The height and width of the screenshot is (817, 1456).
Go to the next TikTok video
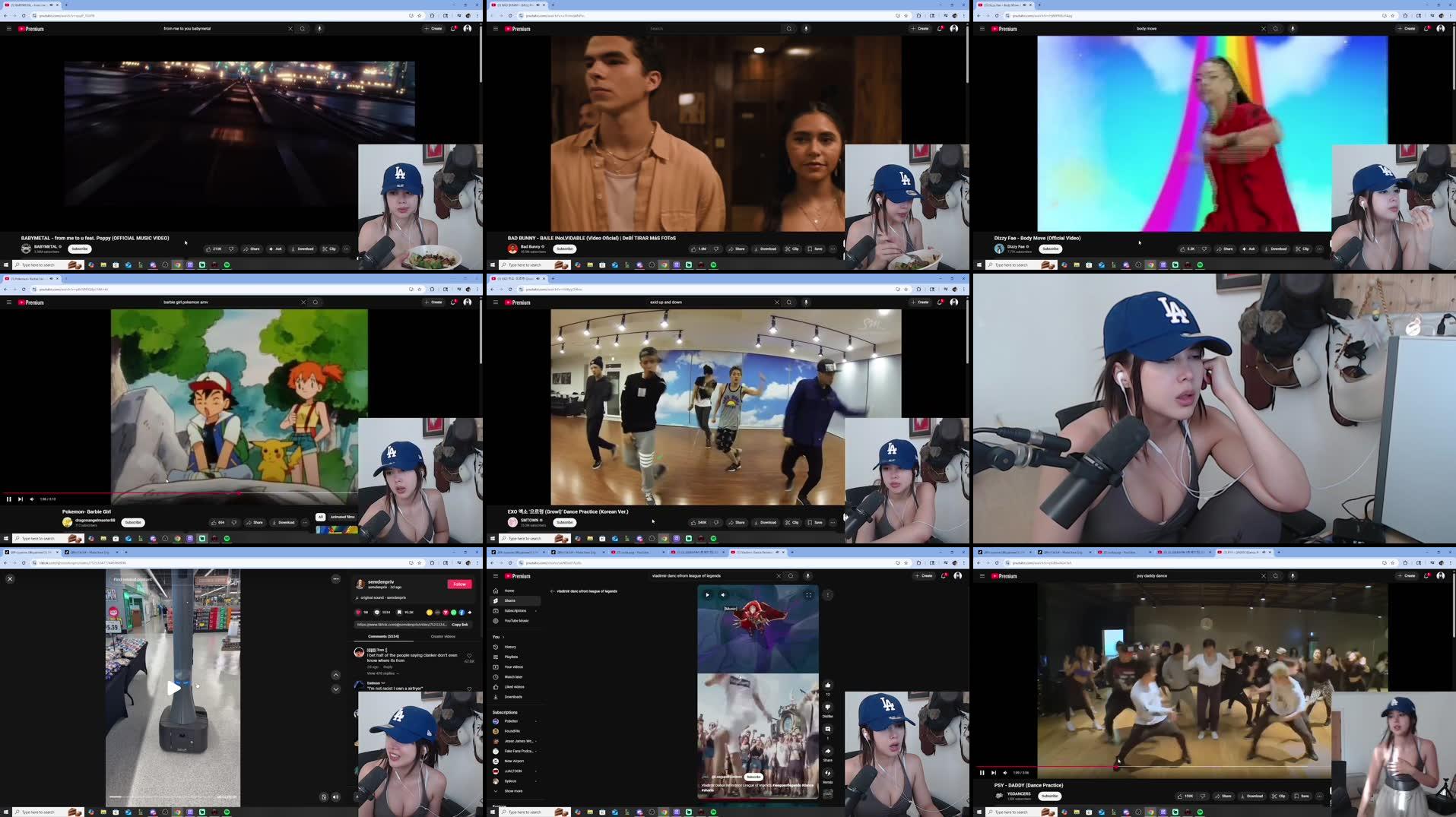pyautogui.click(x=336, y=689)
